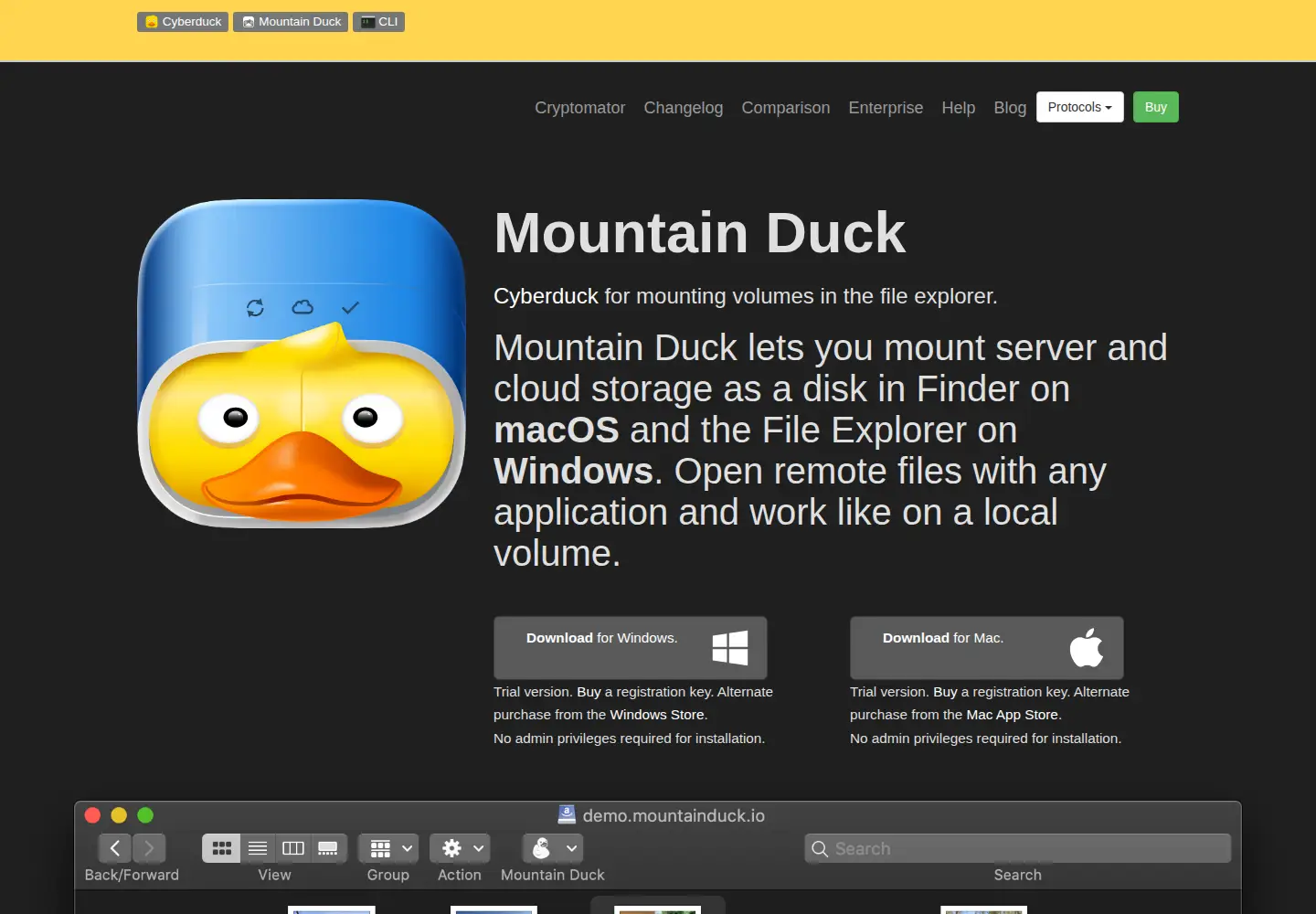
Task: Open the Windows Store link
Action: (x=657, y=715)
